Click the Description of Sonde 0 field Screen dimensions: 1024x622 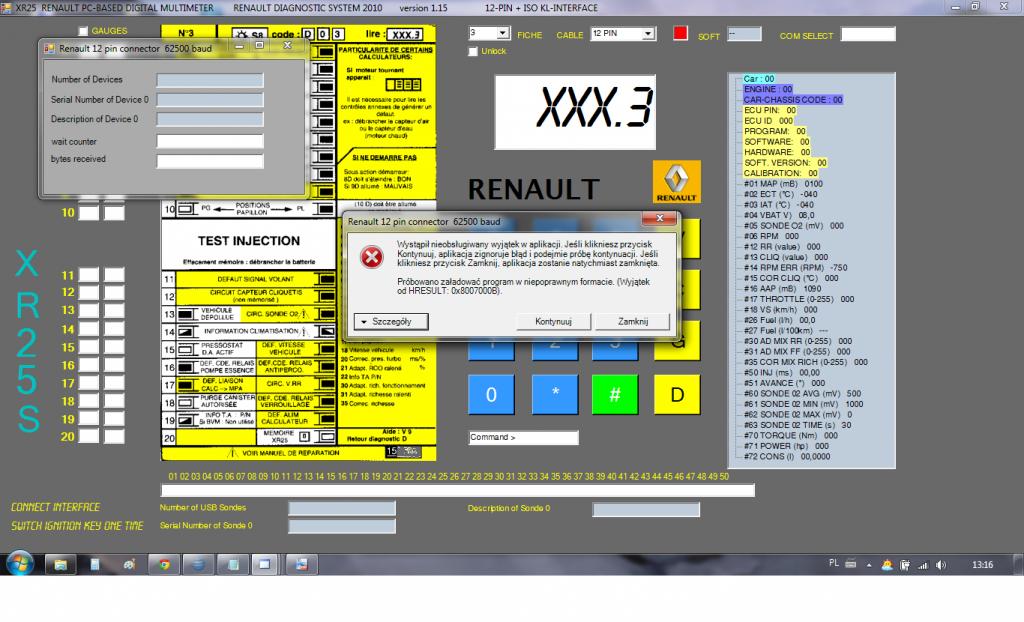pos(646,509)
